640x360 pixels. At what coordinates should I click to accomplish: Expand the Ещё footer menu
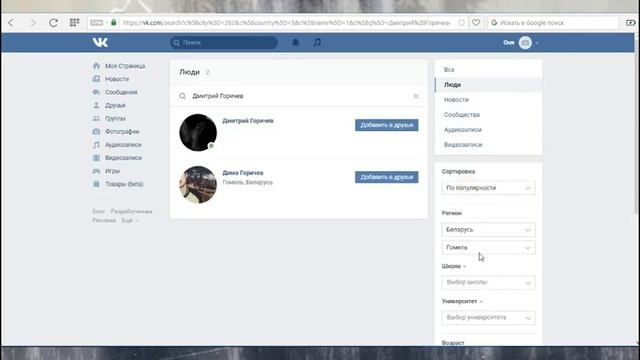pyautogui.click(x=130, y=220)
